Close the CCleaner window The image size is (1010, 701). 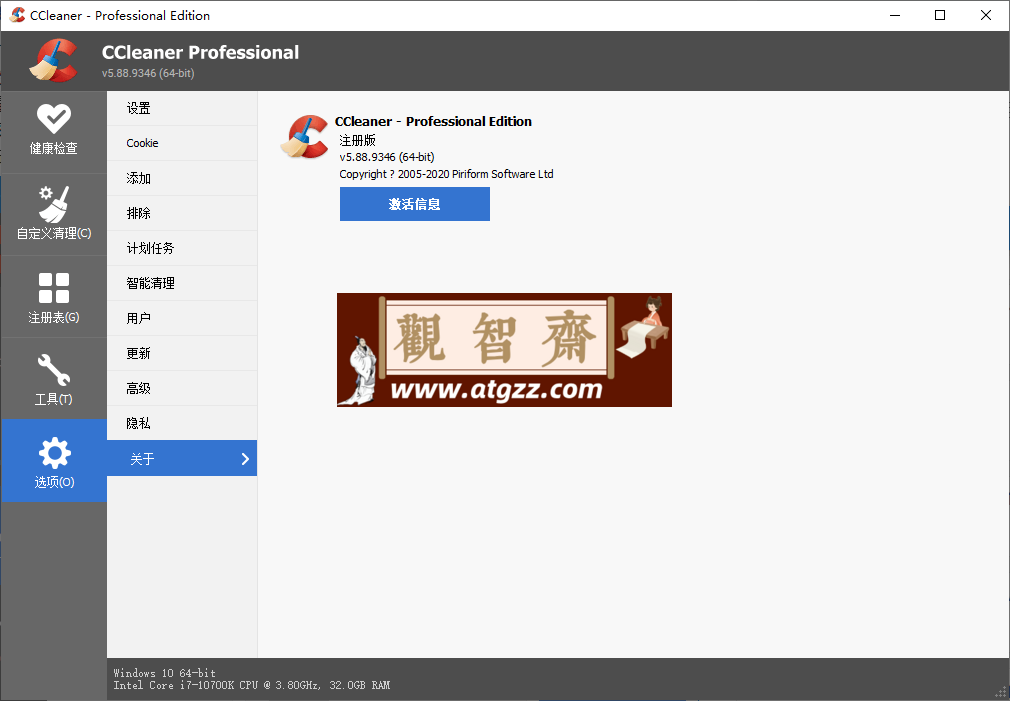986,15
